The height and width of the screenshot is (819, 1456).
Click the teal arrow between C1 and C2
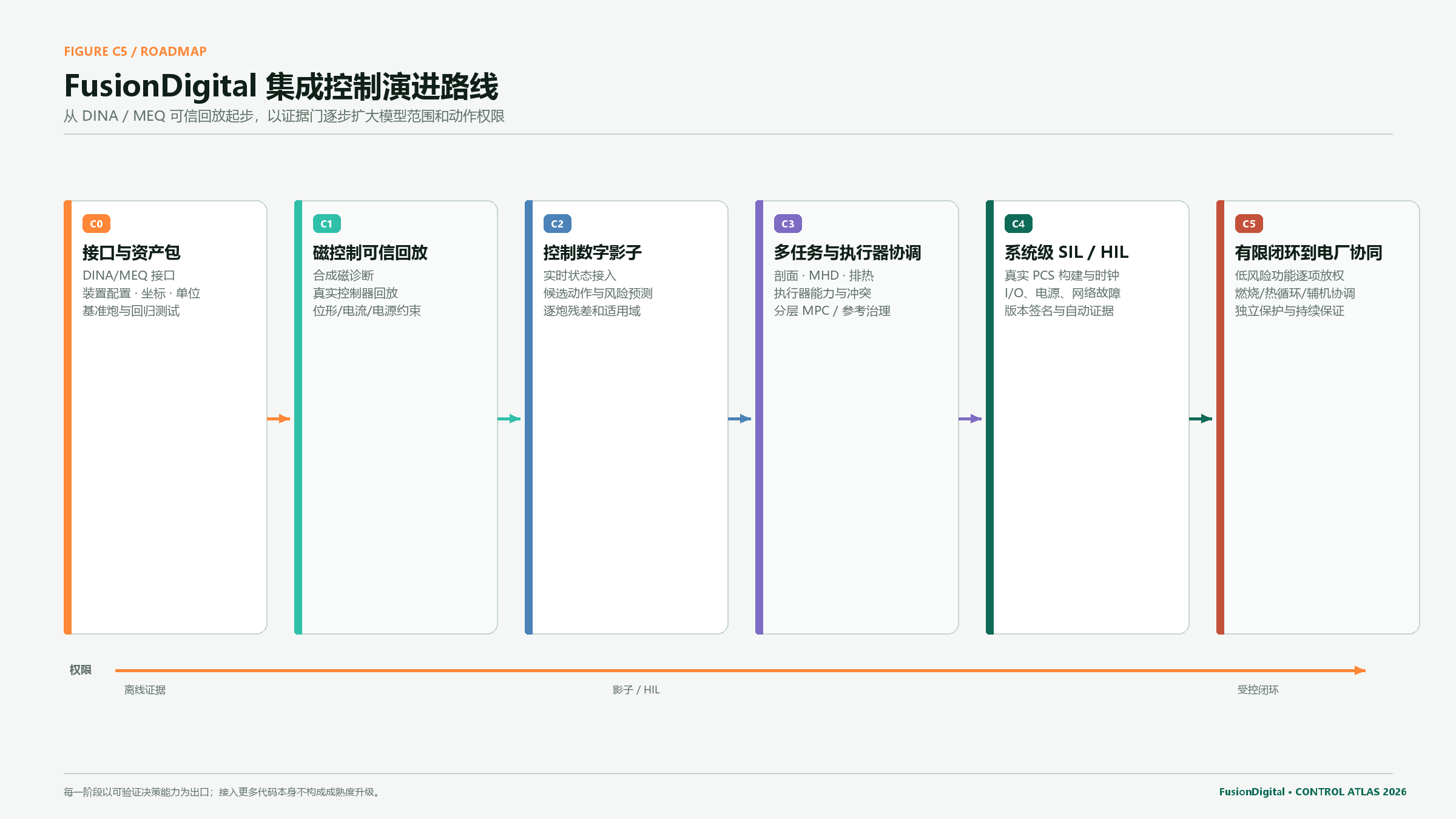pos(509,419)
